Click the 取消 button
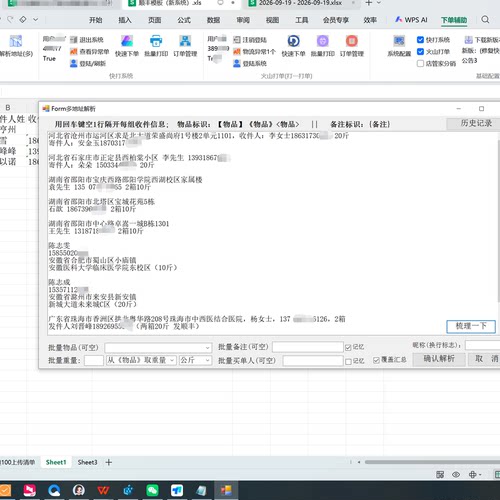This screenshot has height=500, width=500. point(484,359)
